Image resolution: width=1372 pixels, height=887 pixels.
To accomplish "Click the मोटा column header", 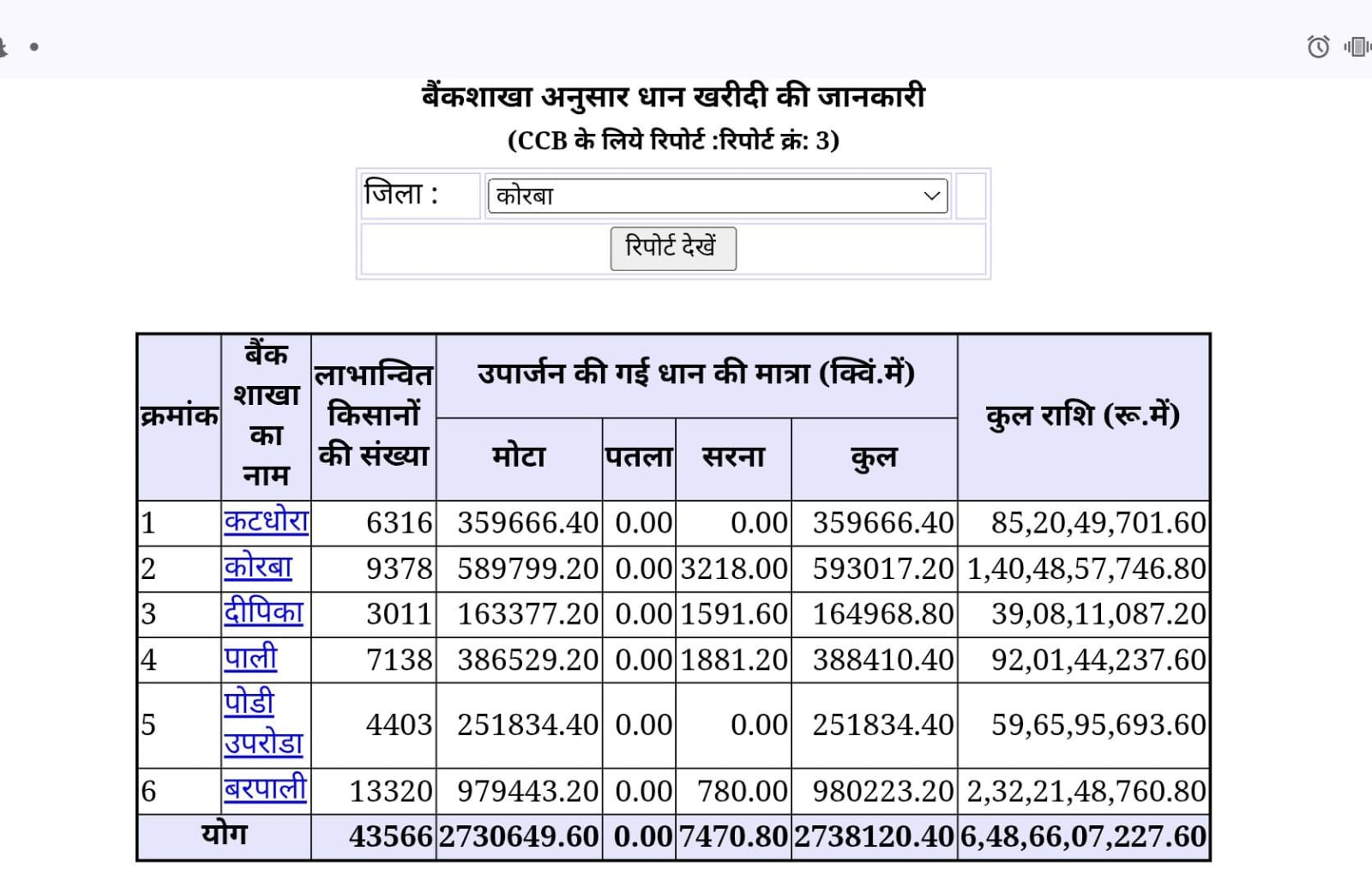I will (519, 457).
